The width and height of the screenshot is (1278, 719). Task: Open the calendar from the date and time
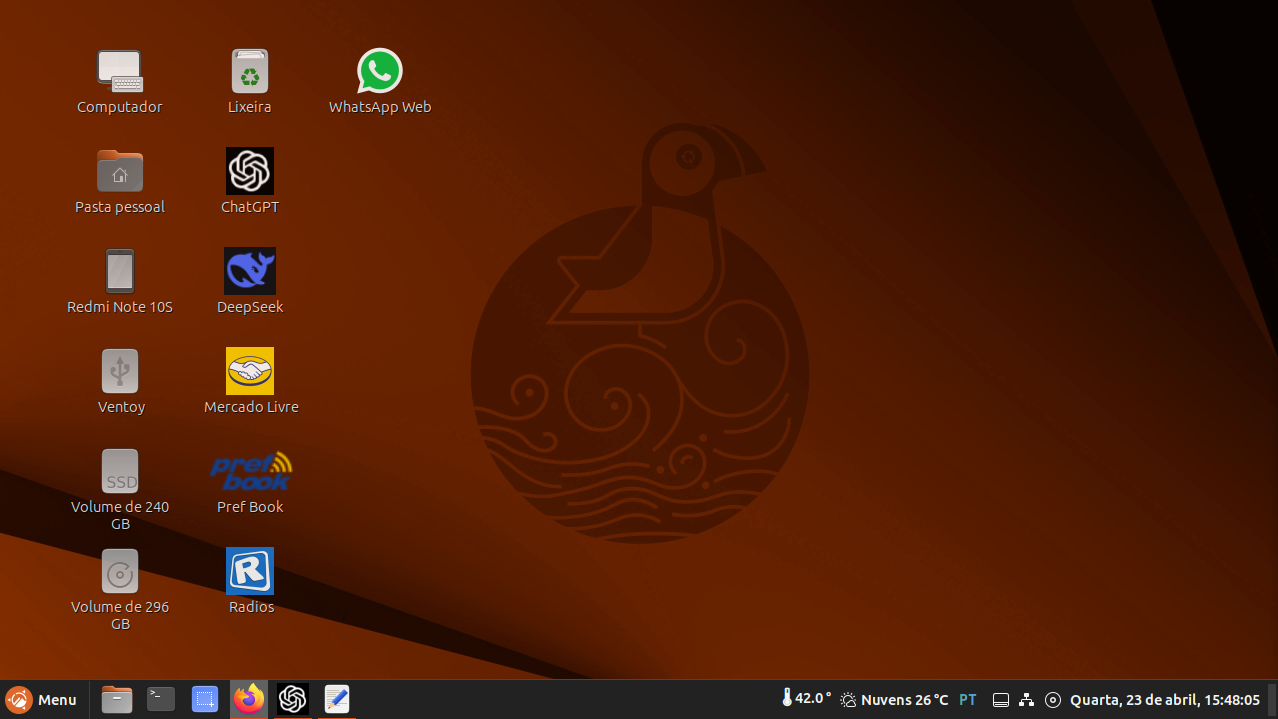point(1165,700)
